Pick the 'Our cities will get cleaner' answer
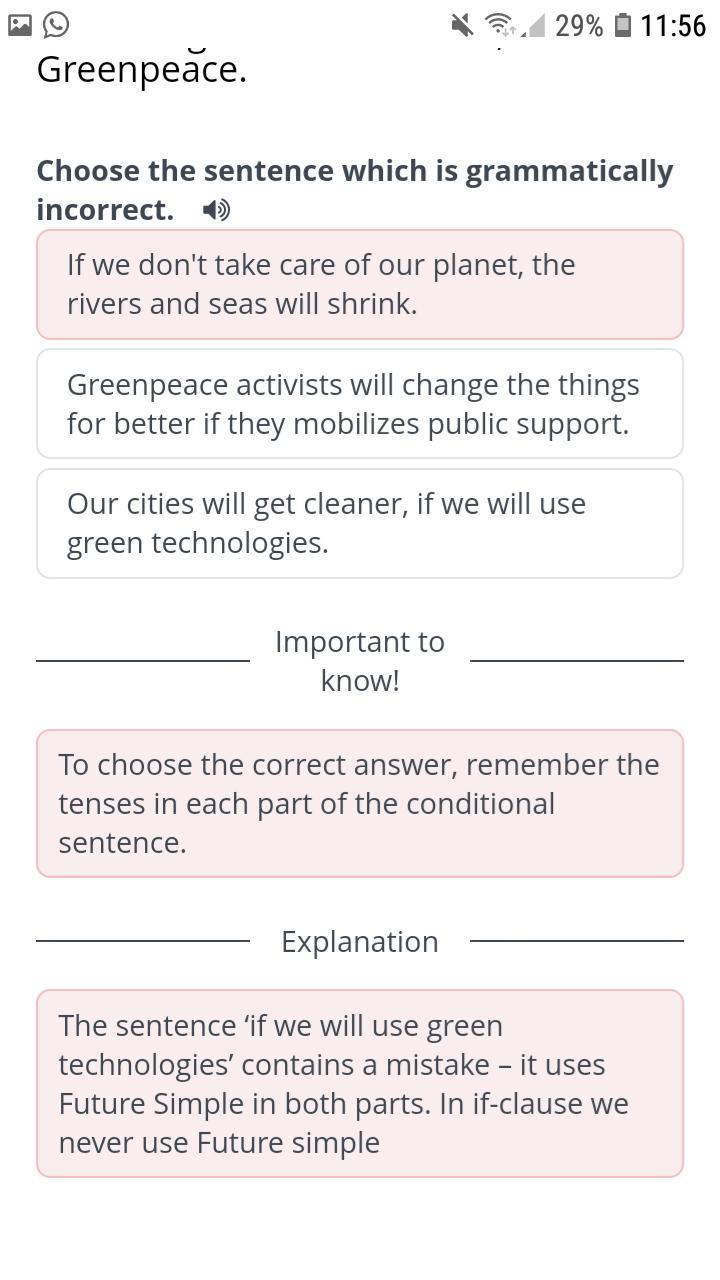Viewport: 720px width, 1280px height. (360, 523)
